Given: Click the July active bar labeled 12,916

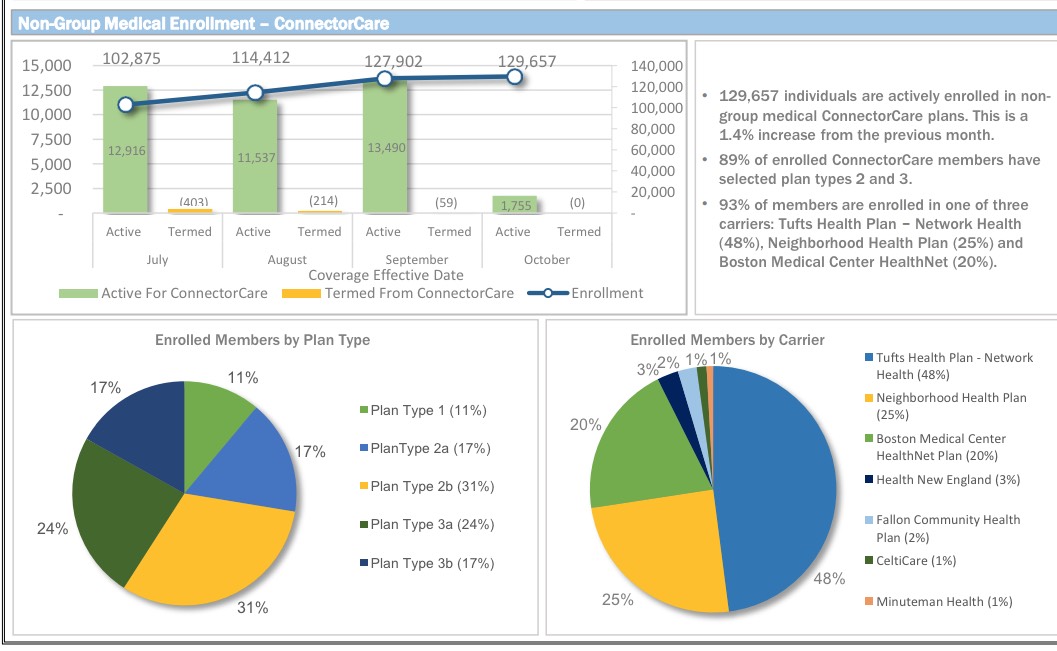Looking at the screenshot, I should (x=125, y=150).
